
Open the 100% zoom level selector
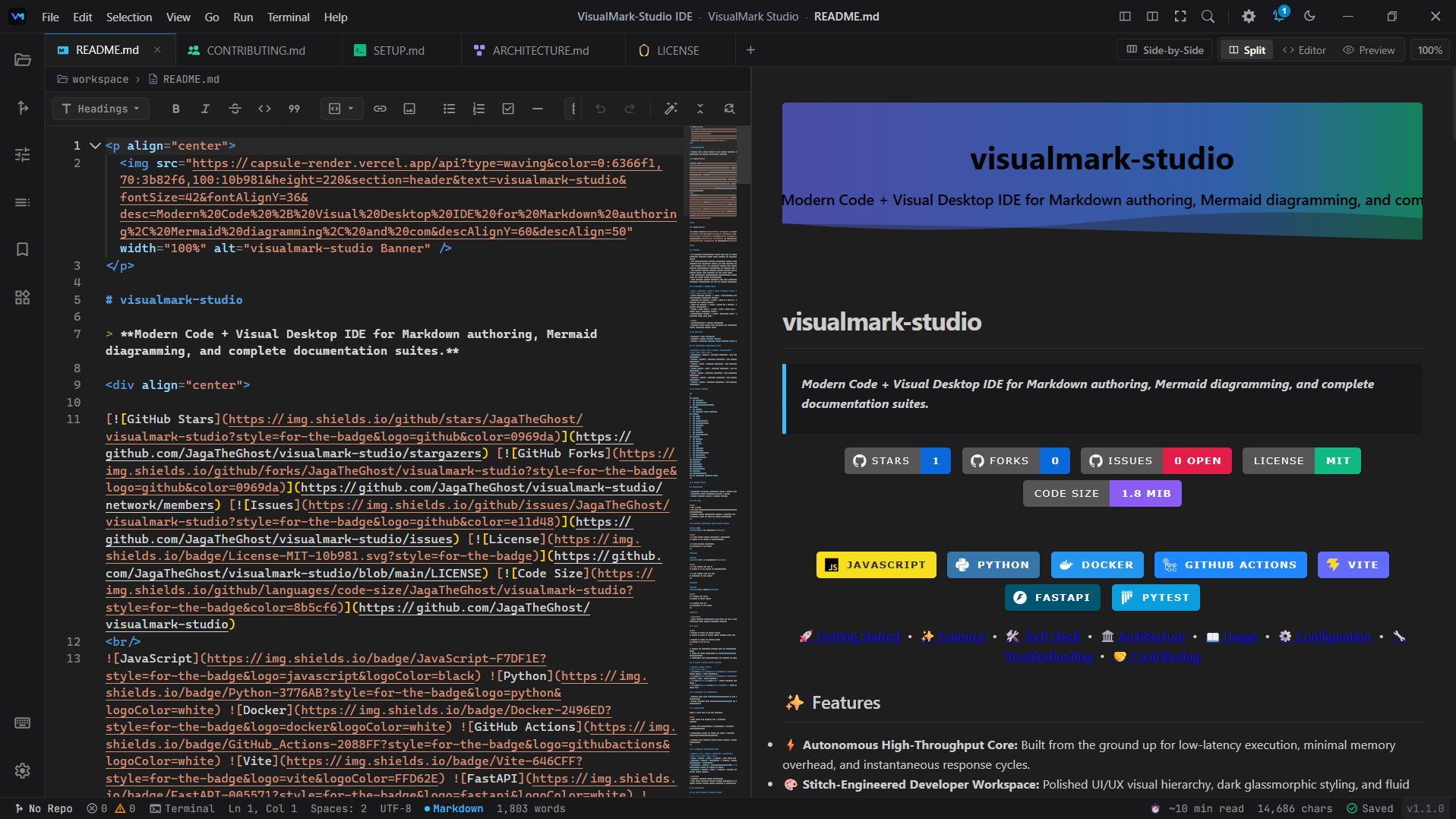1429,50
